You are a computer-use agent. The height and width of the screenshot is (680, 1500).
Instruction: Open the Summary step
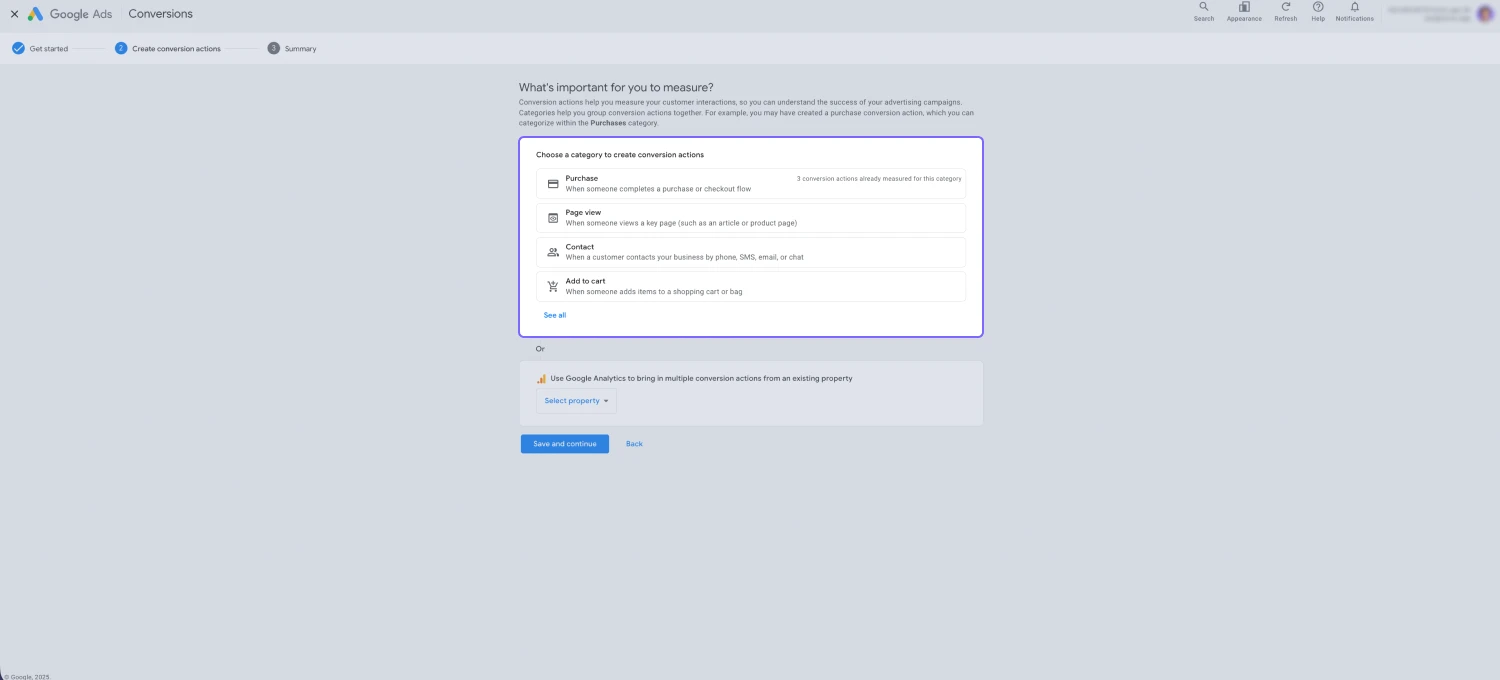tap(292, 48)
